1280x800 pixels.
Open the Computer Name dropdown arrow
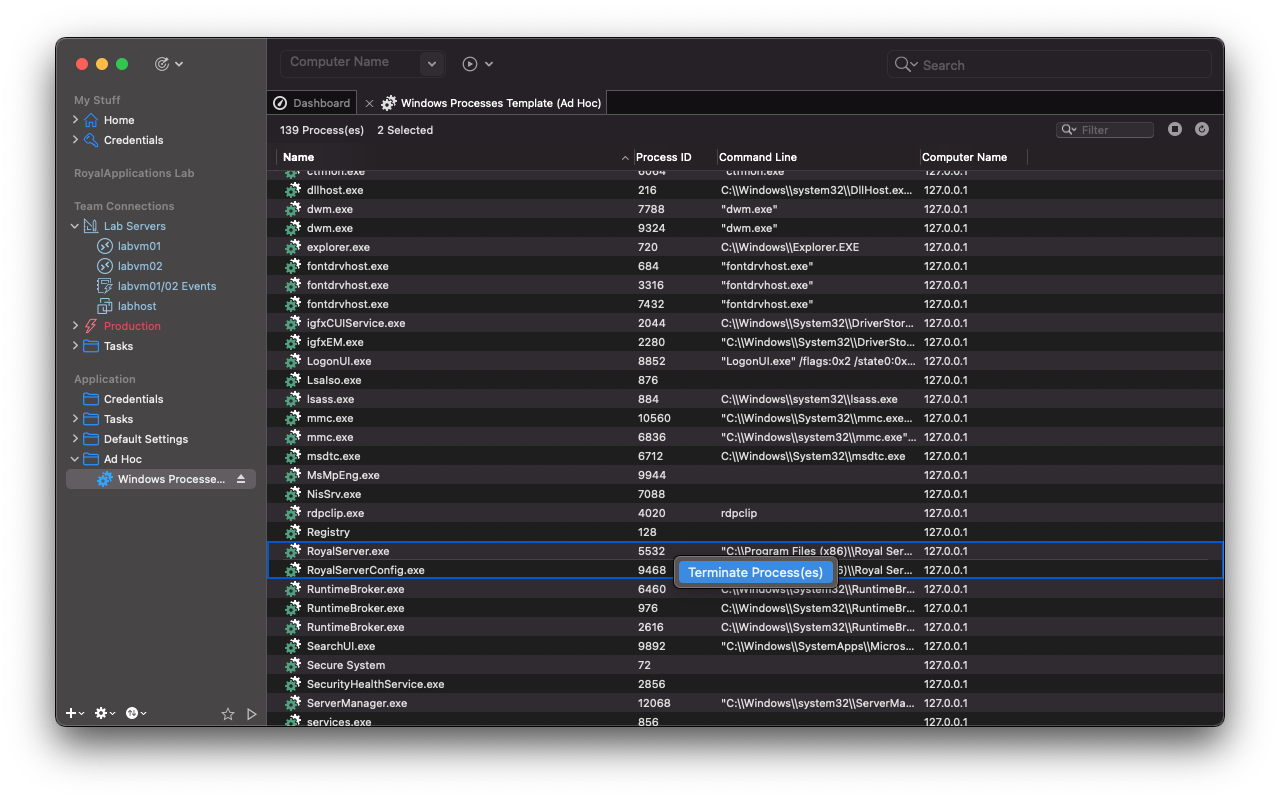pos(431,63)
